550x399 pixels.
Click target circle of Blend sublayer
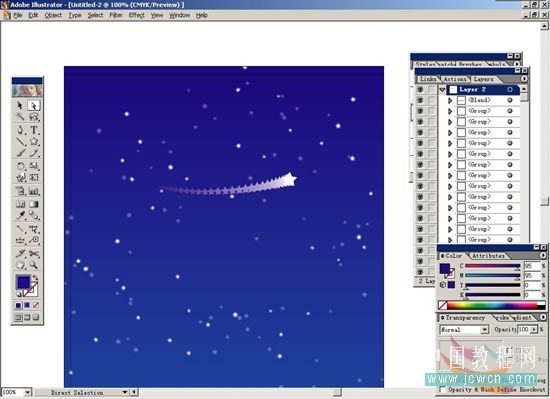tap(510, 101)
